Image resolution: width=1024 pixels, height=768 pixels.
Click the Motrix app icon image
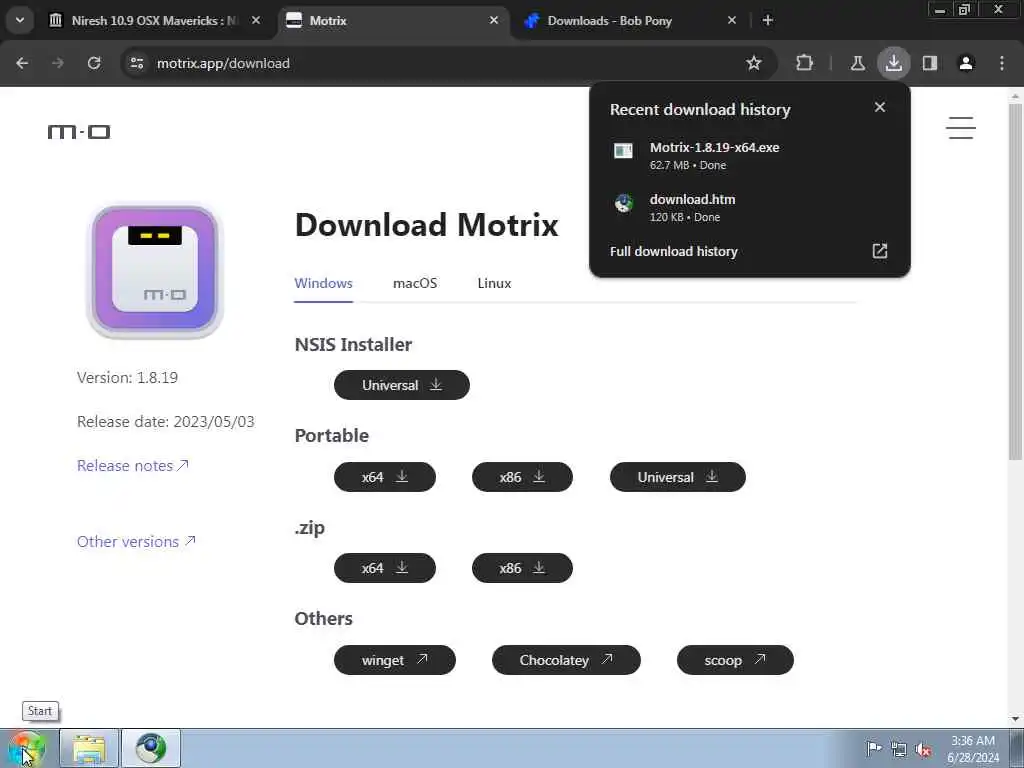click(x=155, y=270)
